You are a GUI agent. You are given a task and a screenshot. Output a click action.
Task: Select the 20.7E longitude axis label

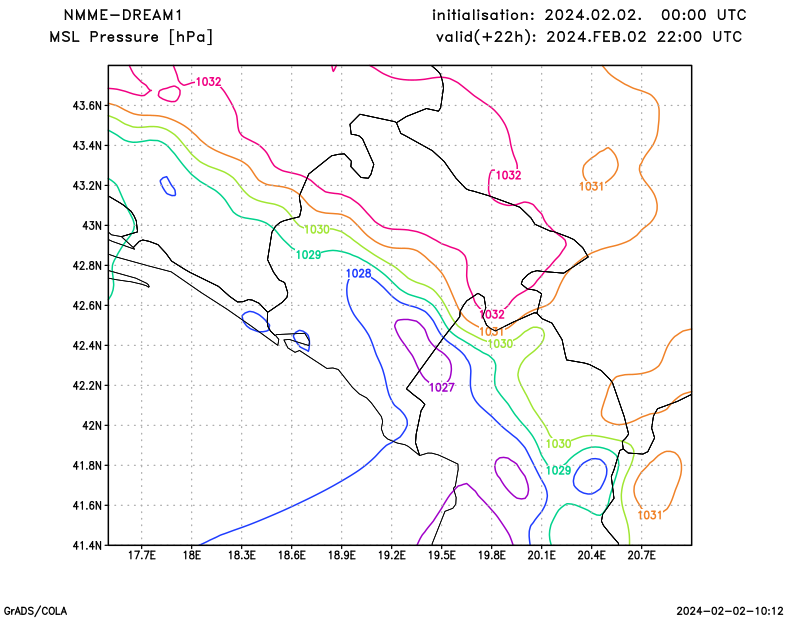(x=642, y=555)
